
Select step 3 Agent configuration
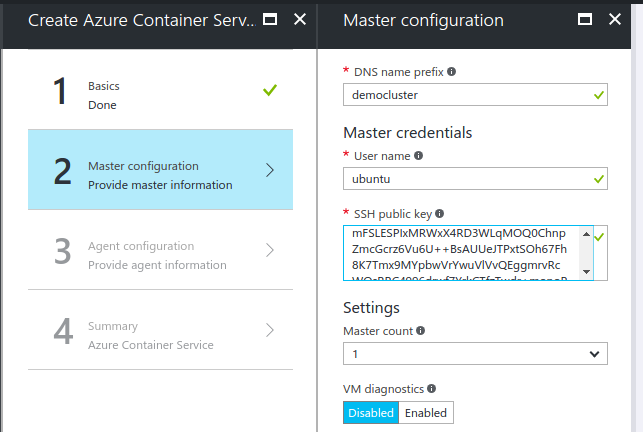(x=160, y=250)
